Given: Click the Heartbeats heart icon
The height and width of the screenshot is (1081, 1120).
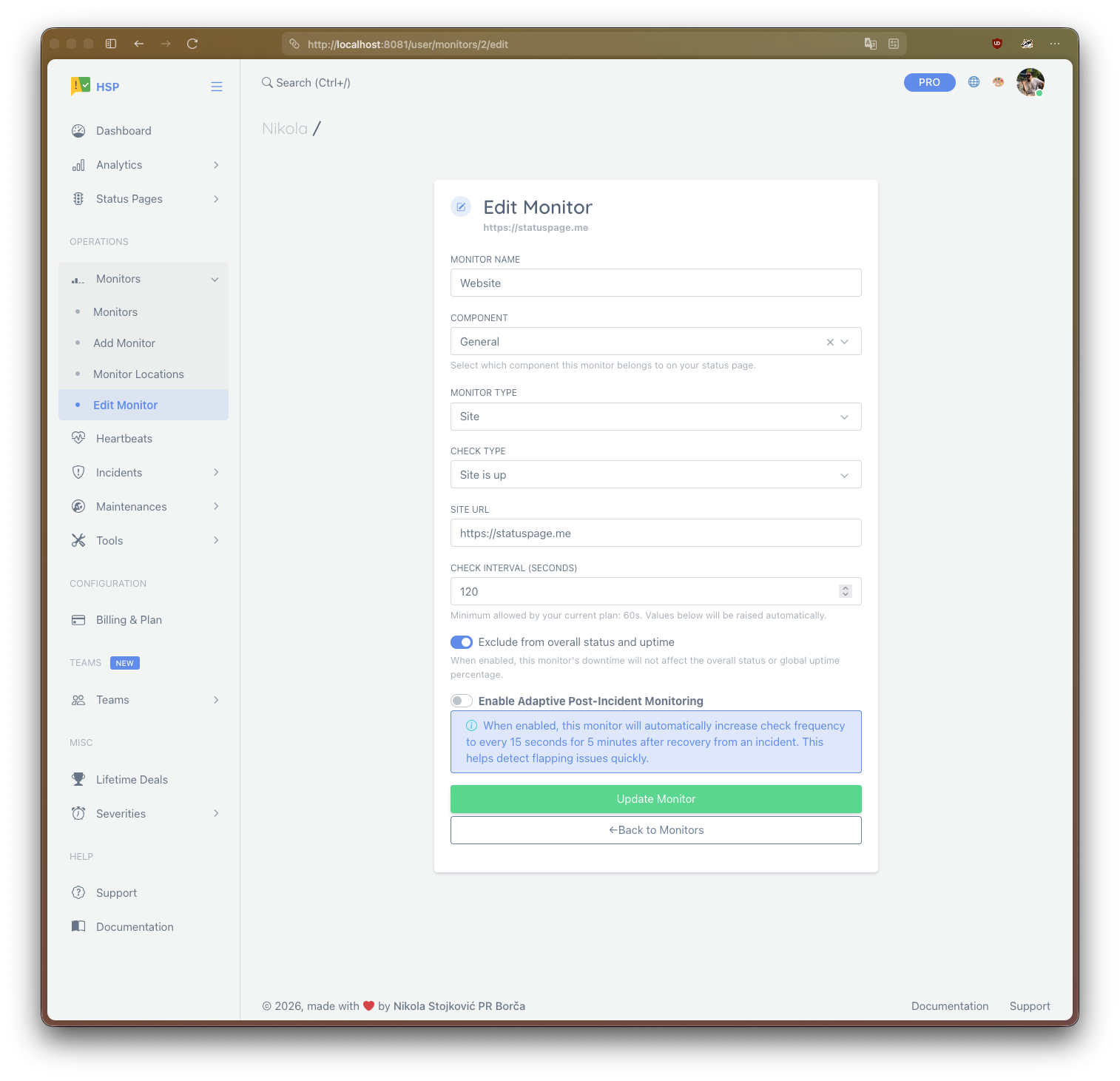Looking at the screenshot, I should (79, 438).
